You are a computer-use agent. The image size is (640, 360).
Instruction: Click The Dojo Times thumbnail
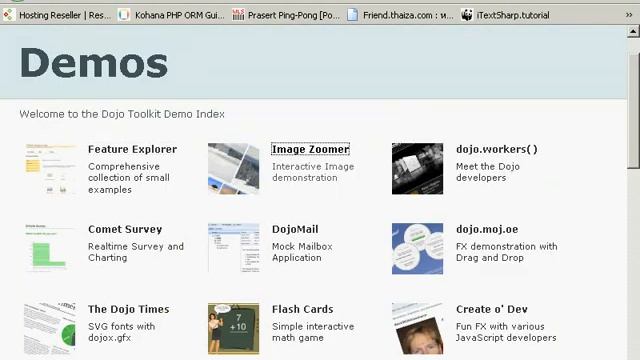point(50,329)
